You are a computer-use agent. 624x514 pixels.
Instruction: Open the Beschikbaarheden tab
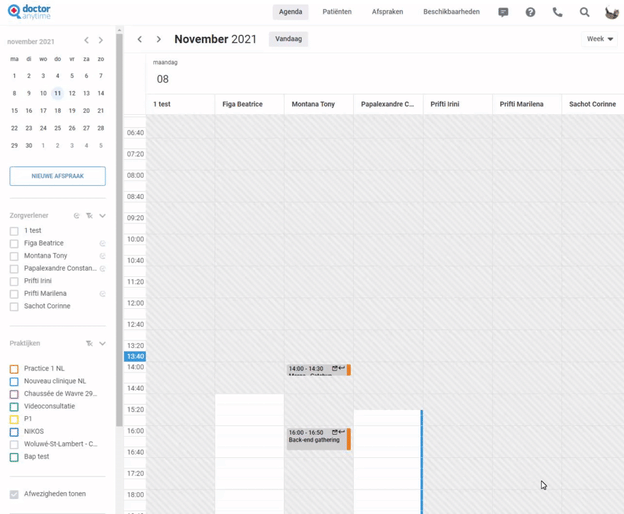(x=451, y=12)
